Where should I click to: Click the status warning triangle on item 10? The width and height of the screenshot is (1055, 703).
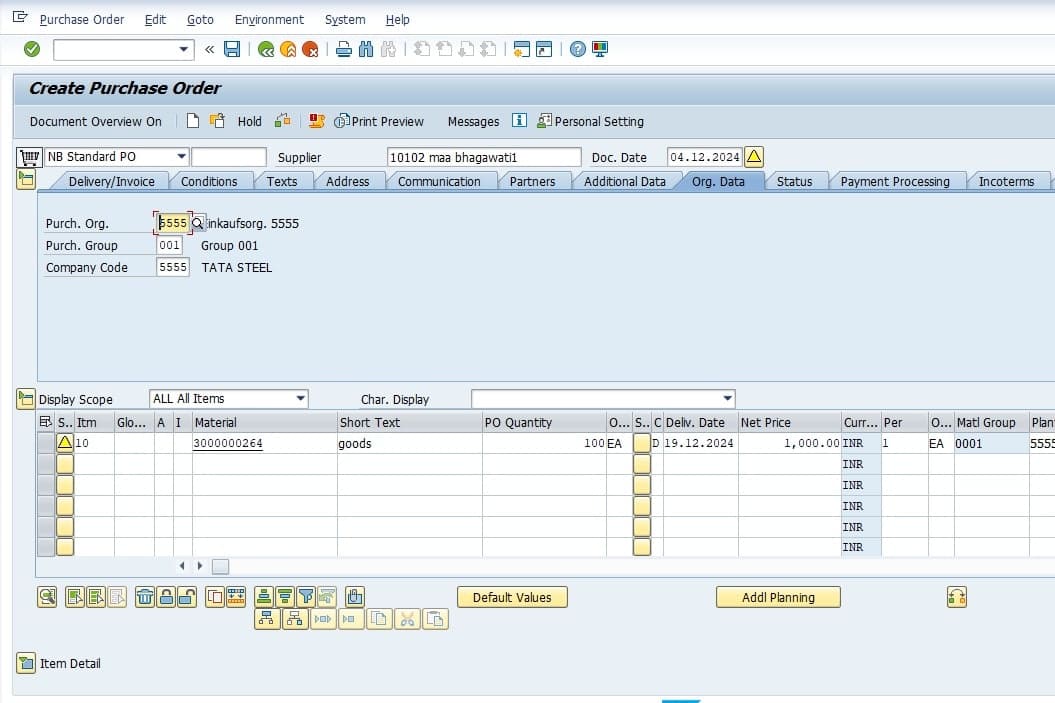[65, 443]
